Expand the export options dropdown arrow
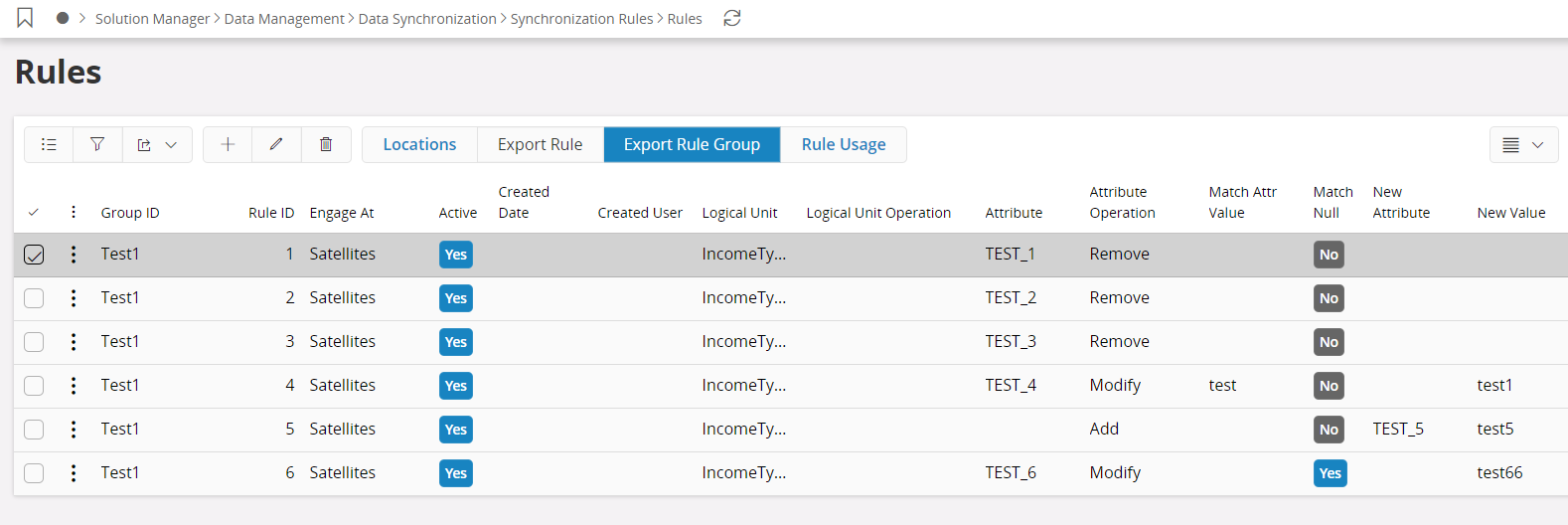This screenshot has width=1568, height=525. [171, 144]
